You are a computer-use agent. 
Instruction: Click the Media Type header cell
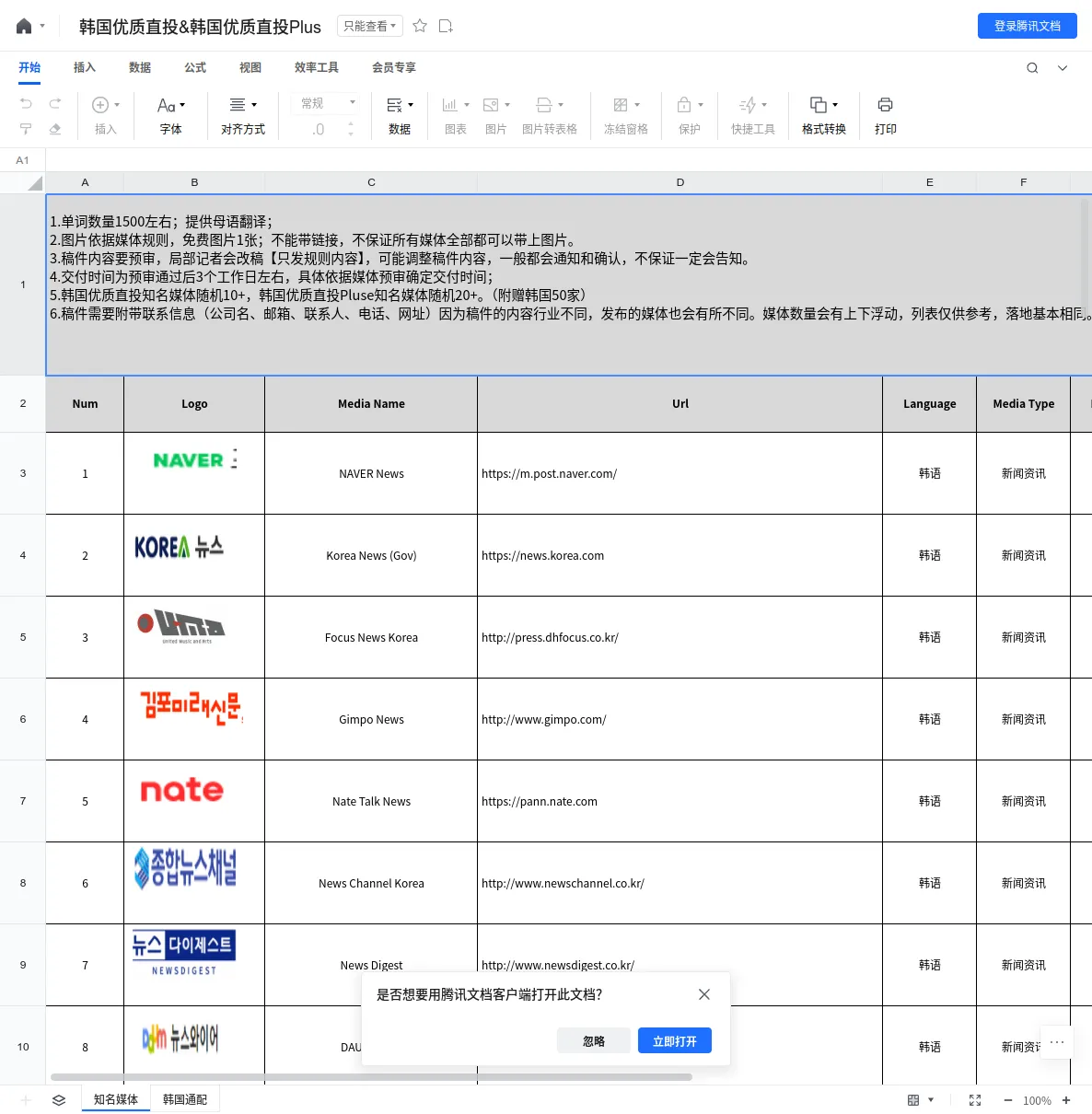(1024, 403)
